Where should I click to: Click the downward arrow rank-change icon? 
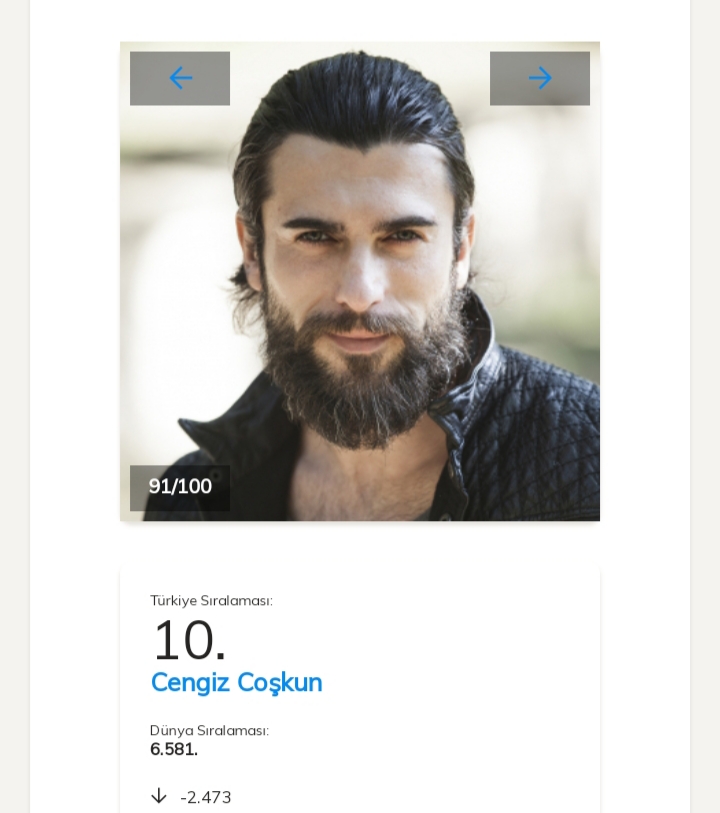coord(159,796)
